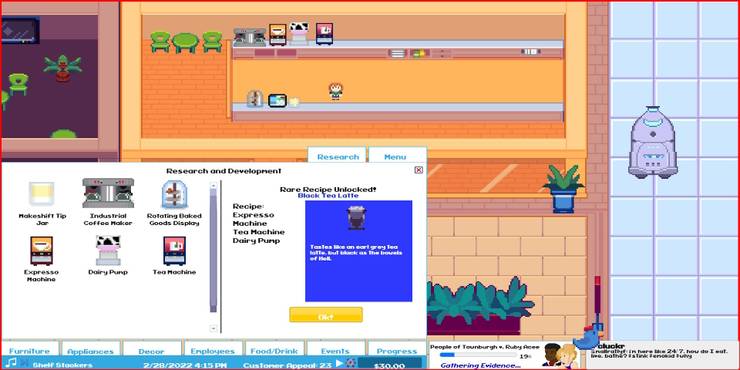Select the Expresso Machine research icon
Screen dimensions: 740x370
pos(41,251)
